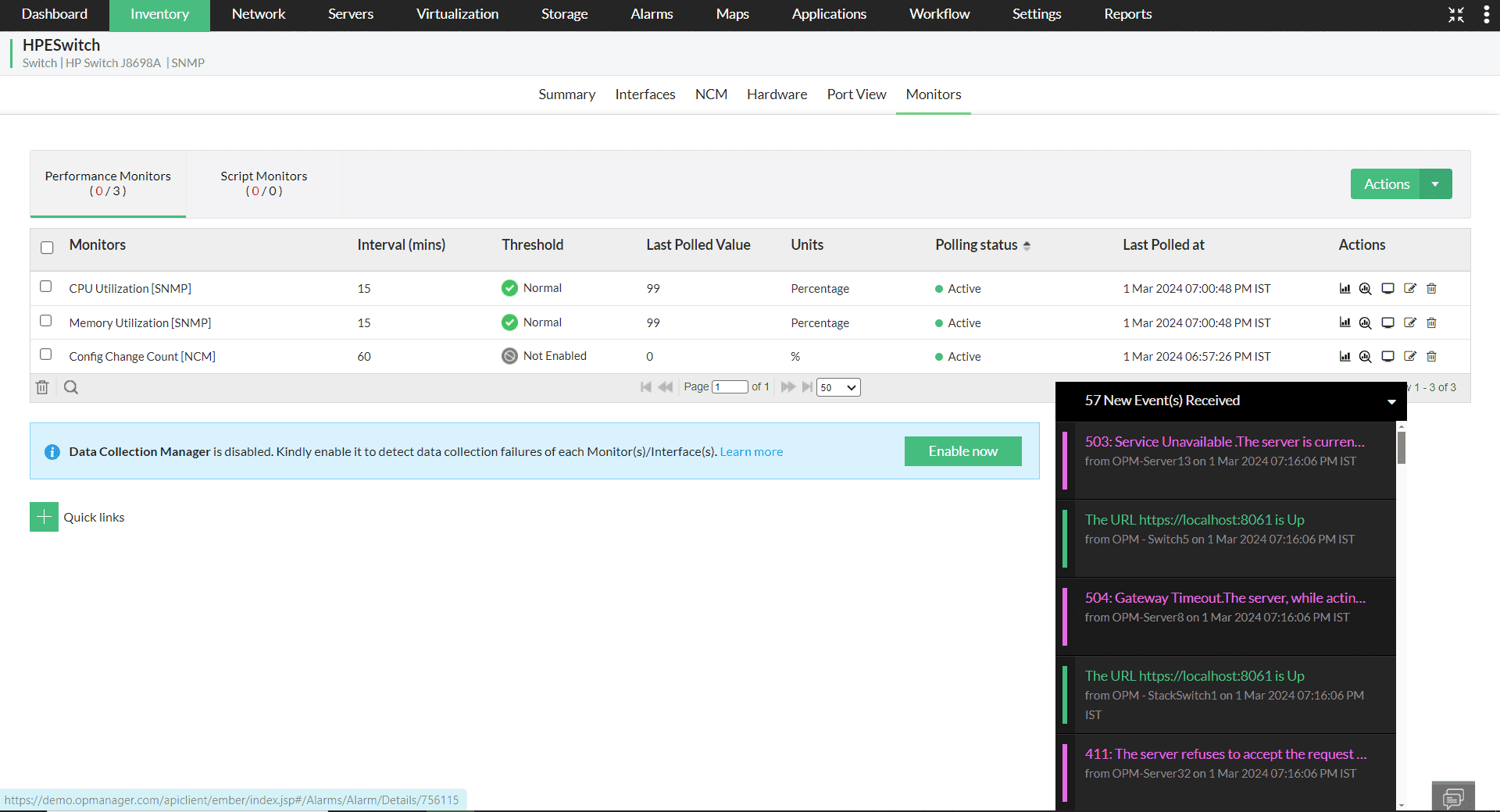Expand the Actions dropdown arrow
The width and height of the screenshot is (1500, 812).
coord(1435,184)
